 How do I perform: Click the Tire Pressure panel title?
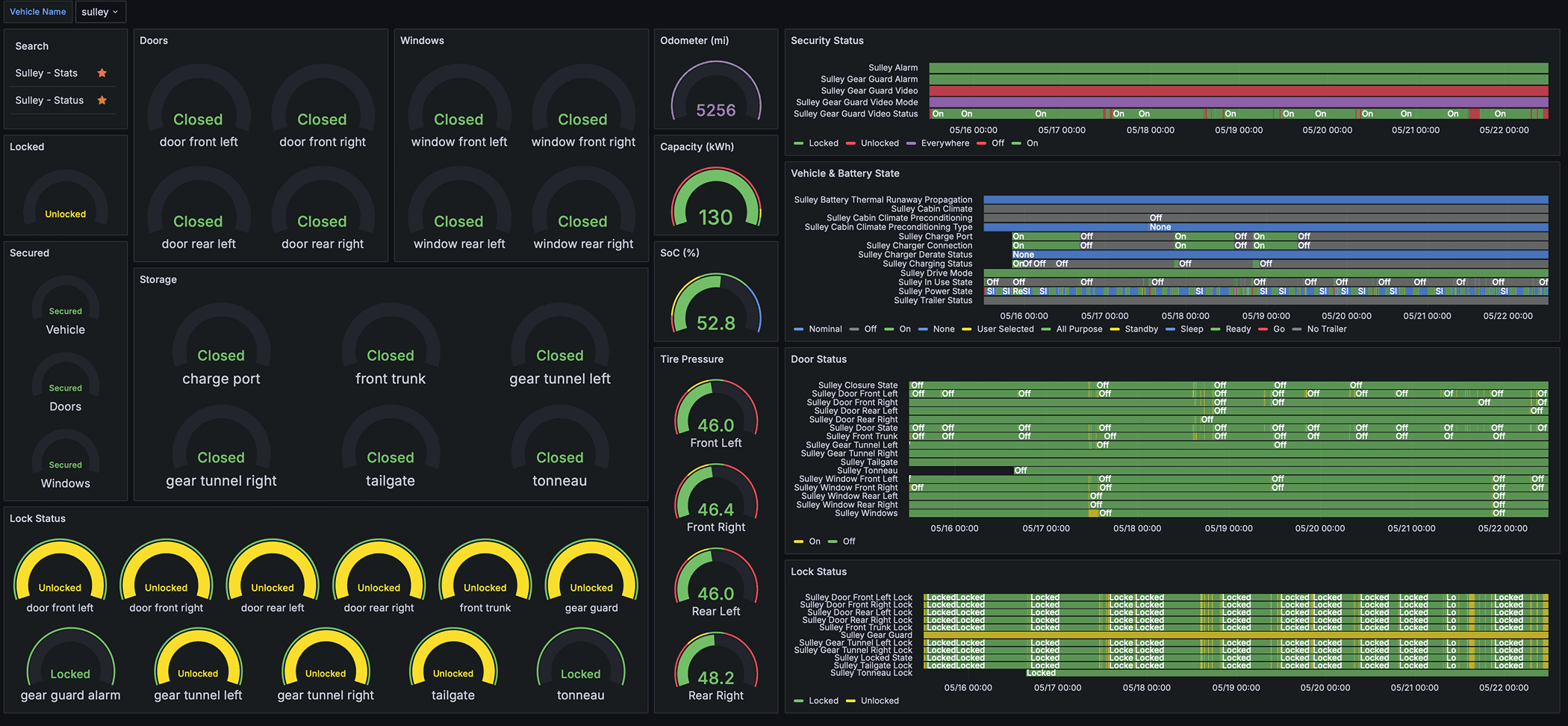pos(691,359)
